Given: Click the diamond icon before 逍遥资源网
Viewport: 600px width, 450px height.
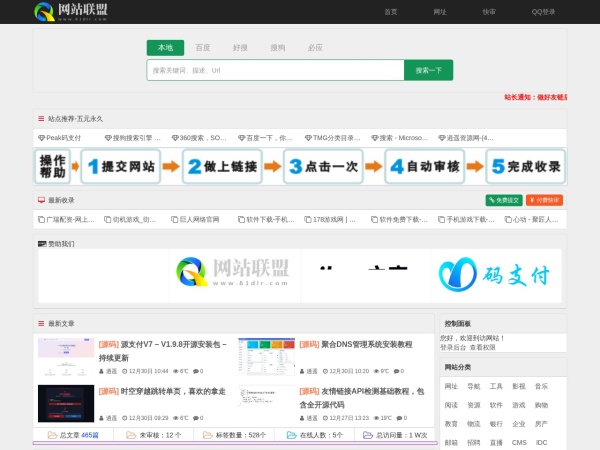Looking at the screenshot, I should (442, 138).
